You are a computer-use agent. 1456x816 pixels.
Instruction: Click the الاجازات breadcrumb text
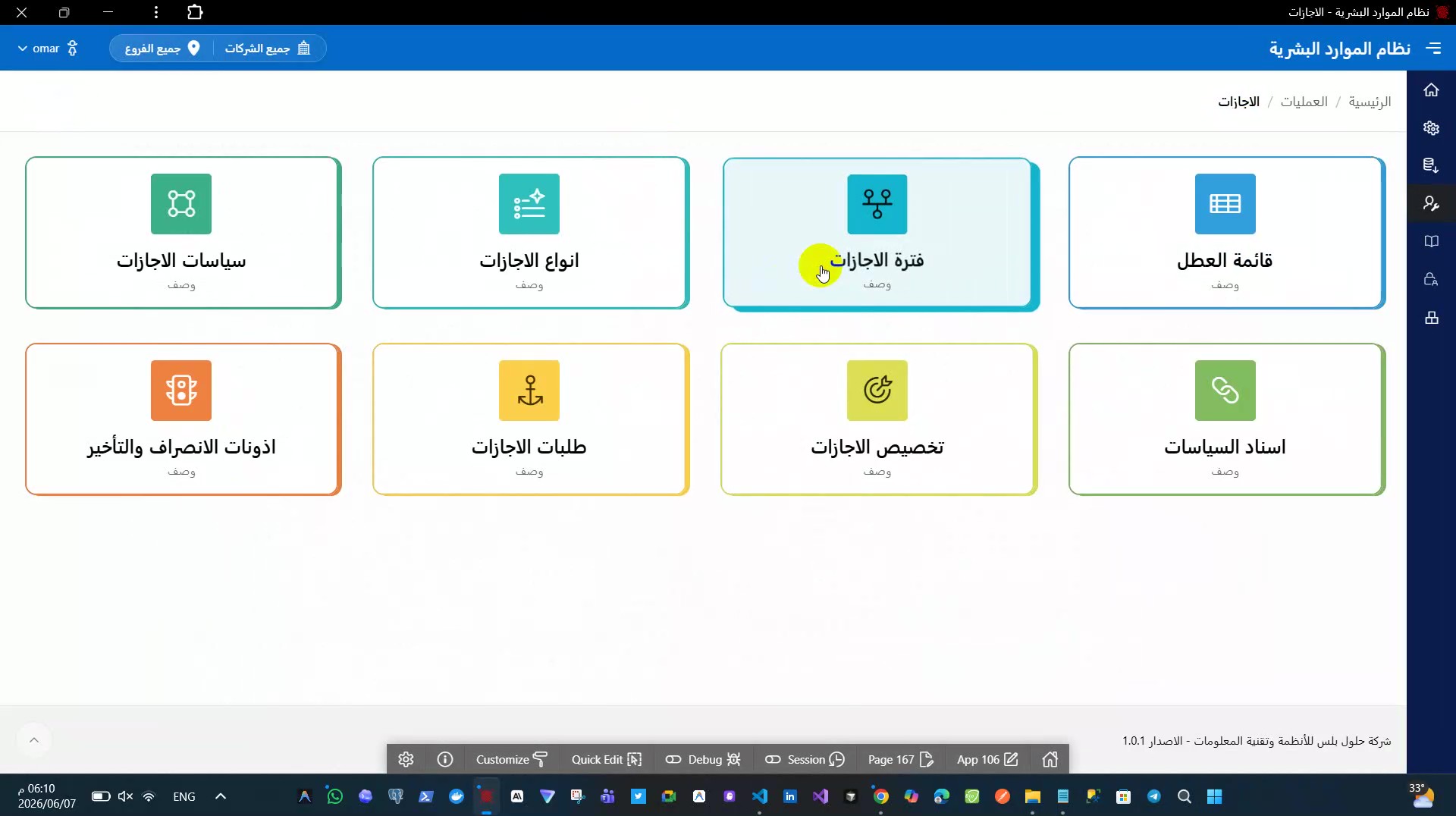tap(1239, 102)
